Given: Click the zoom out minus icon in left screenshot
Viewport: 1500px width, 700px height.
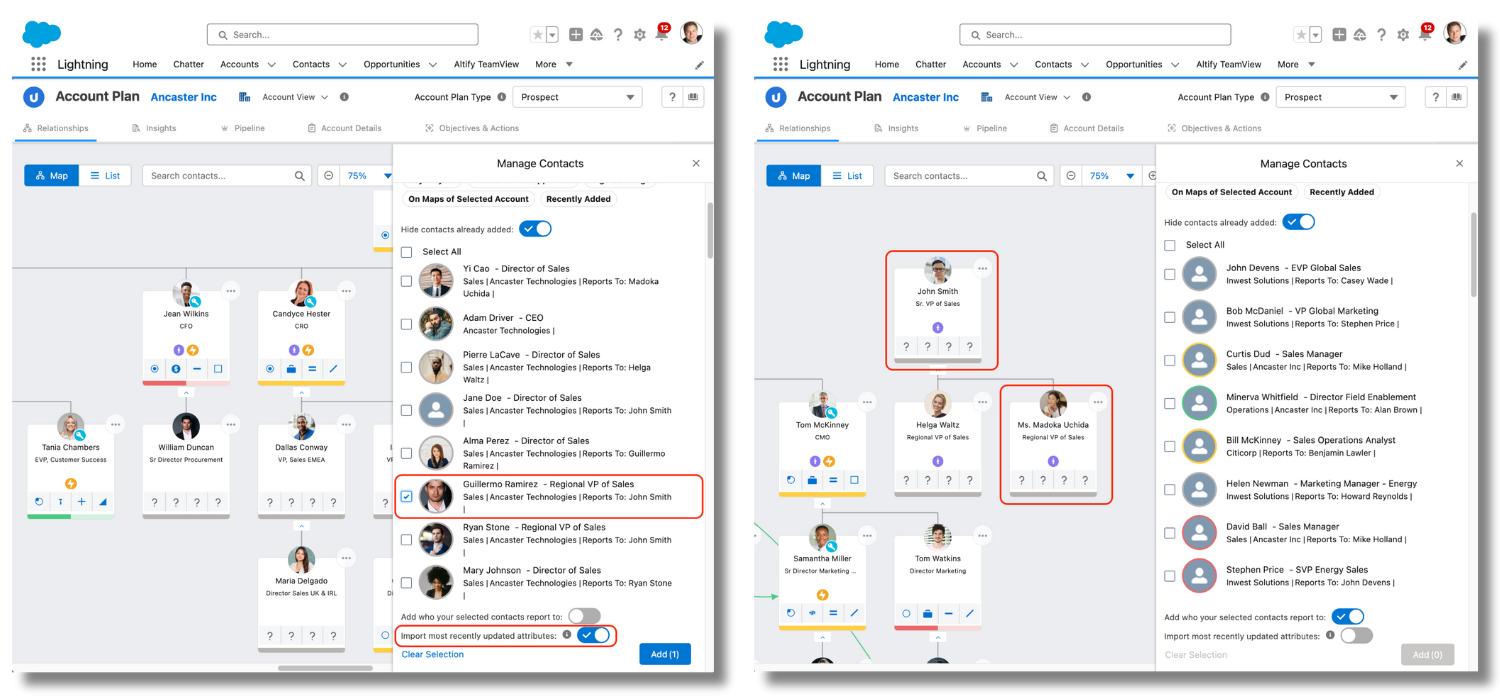Looking at the screenshot, I should point(329,175).
